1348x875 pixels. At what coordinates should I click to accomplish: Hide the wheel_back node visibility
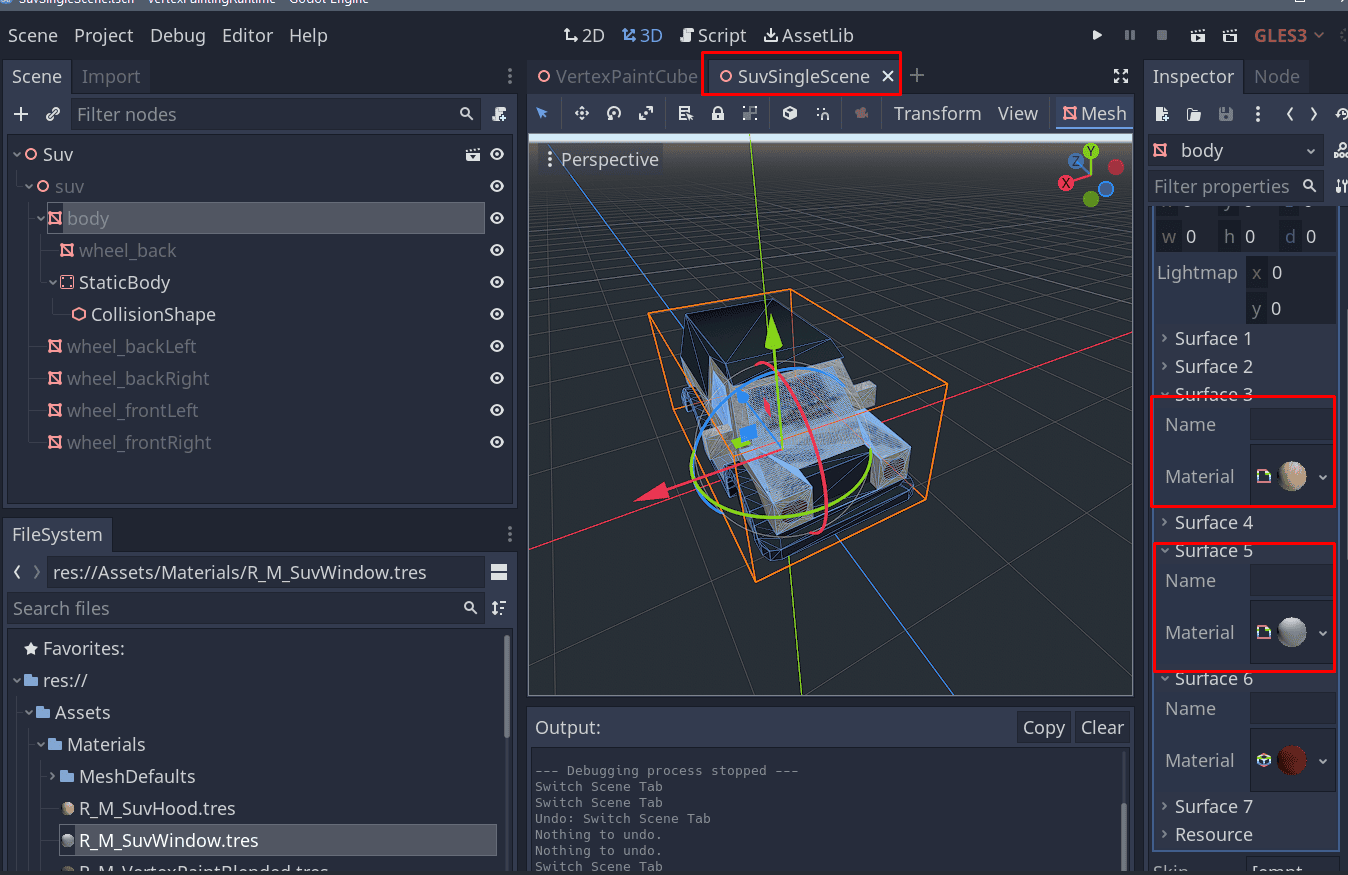pyautogui.click(x=496, y=251)
